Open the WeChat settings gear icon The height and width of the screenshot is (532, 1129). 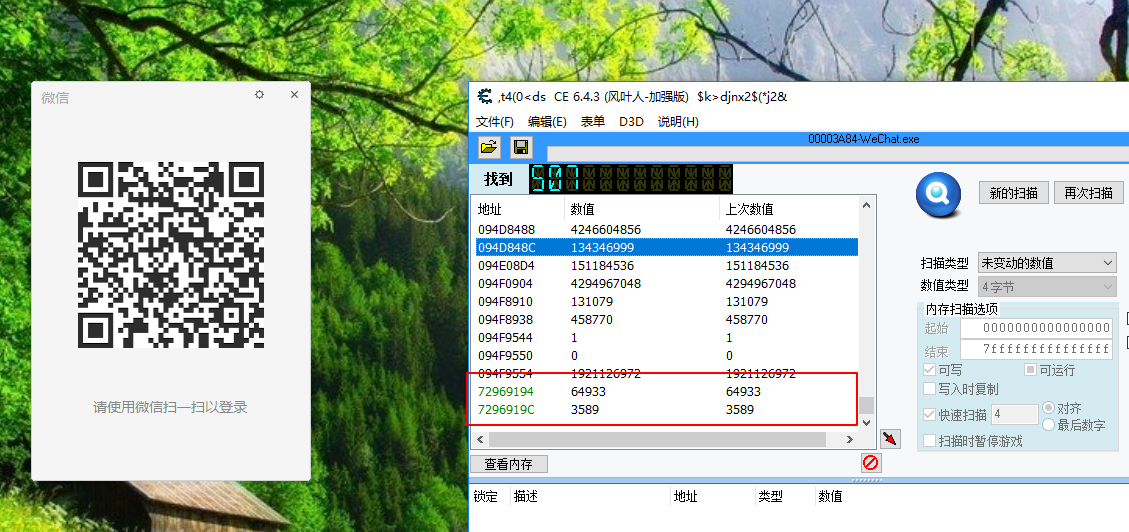(x=260, y=94)
